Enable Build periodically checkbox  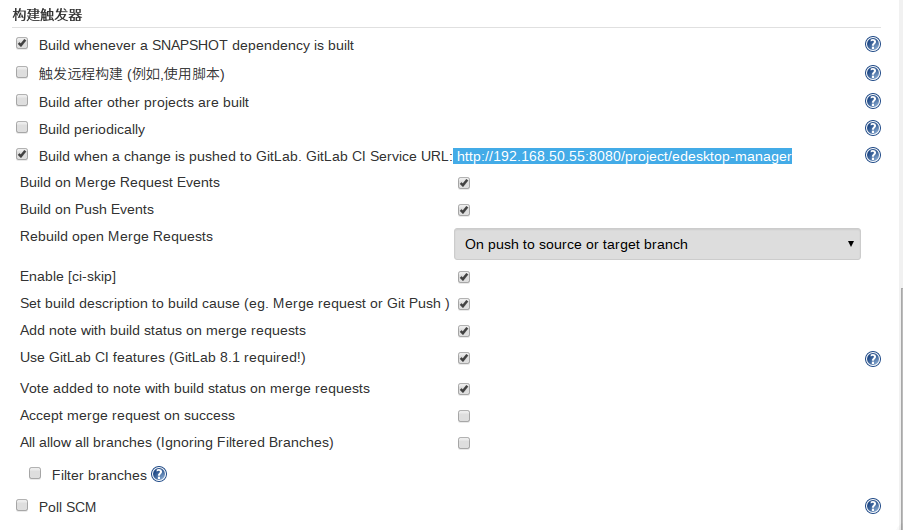point(22,127)
